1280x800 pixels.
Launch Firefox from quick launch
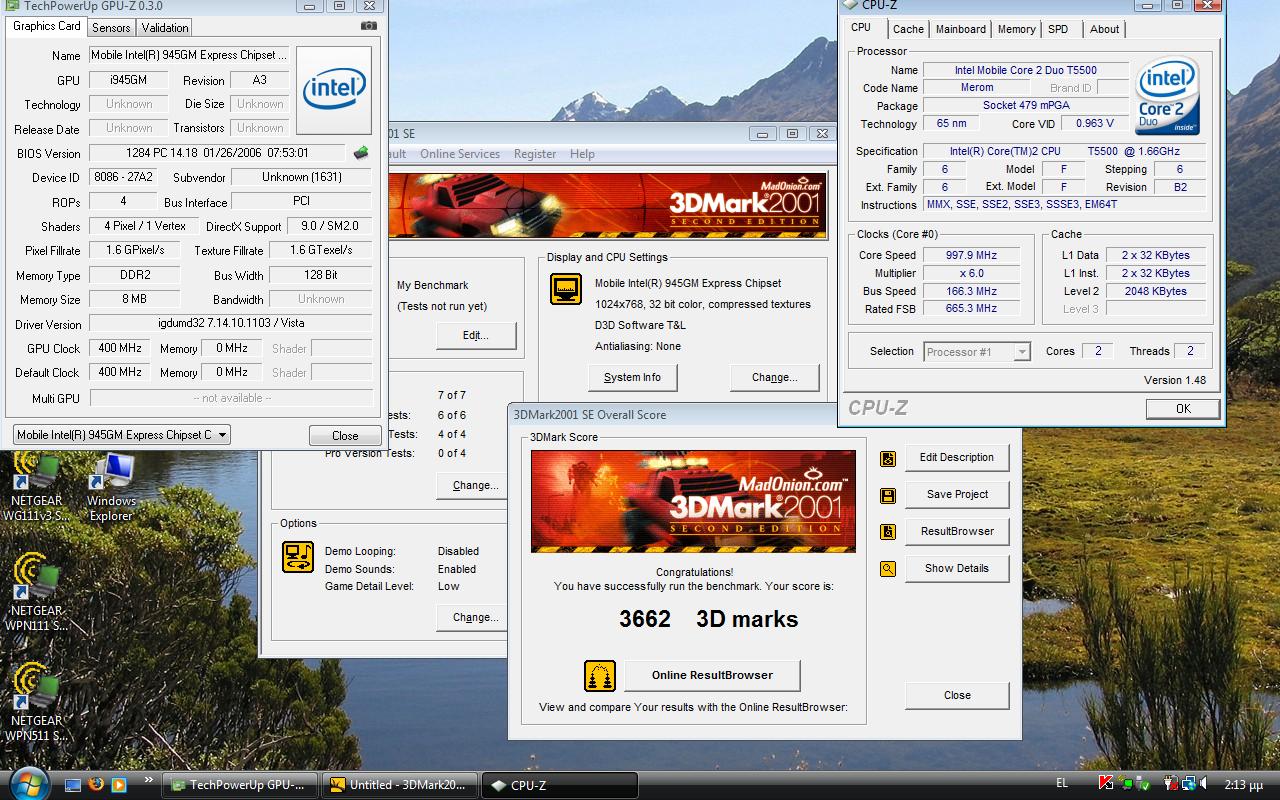tap(96, 784)
